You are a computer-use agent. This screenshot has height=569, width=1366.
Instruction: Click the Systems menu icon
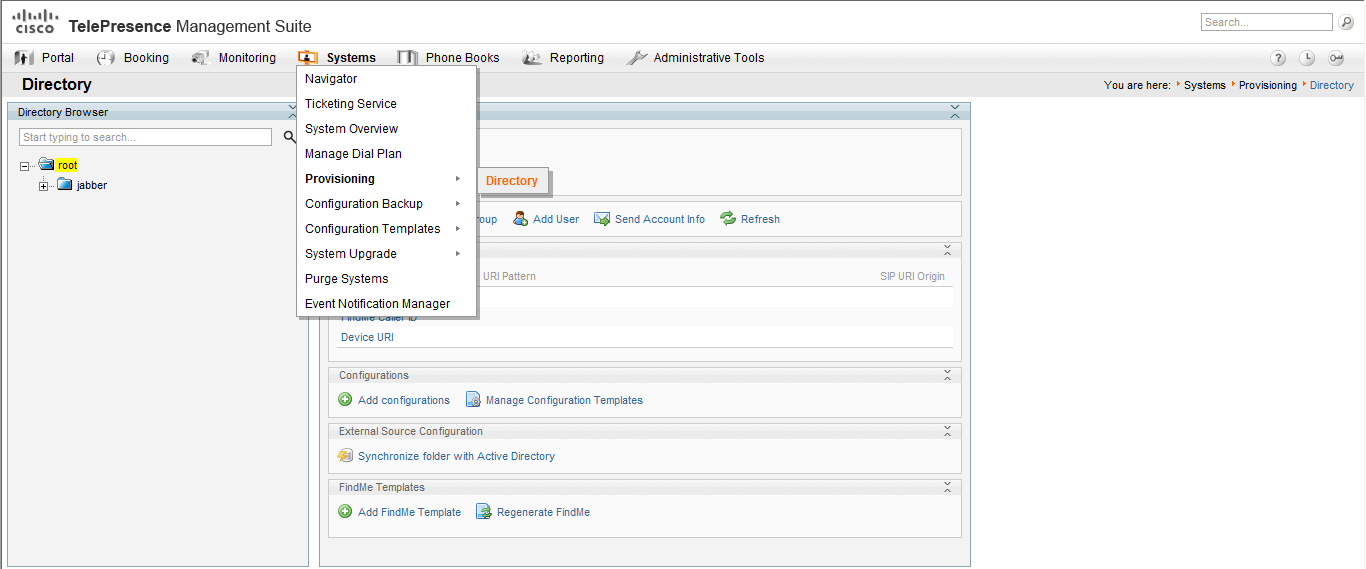308,58
